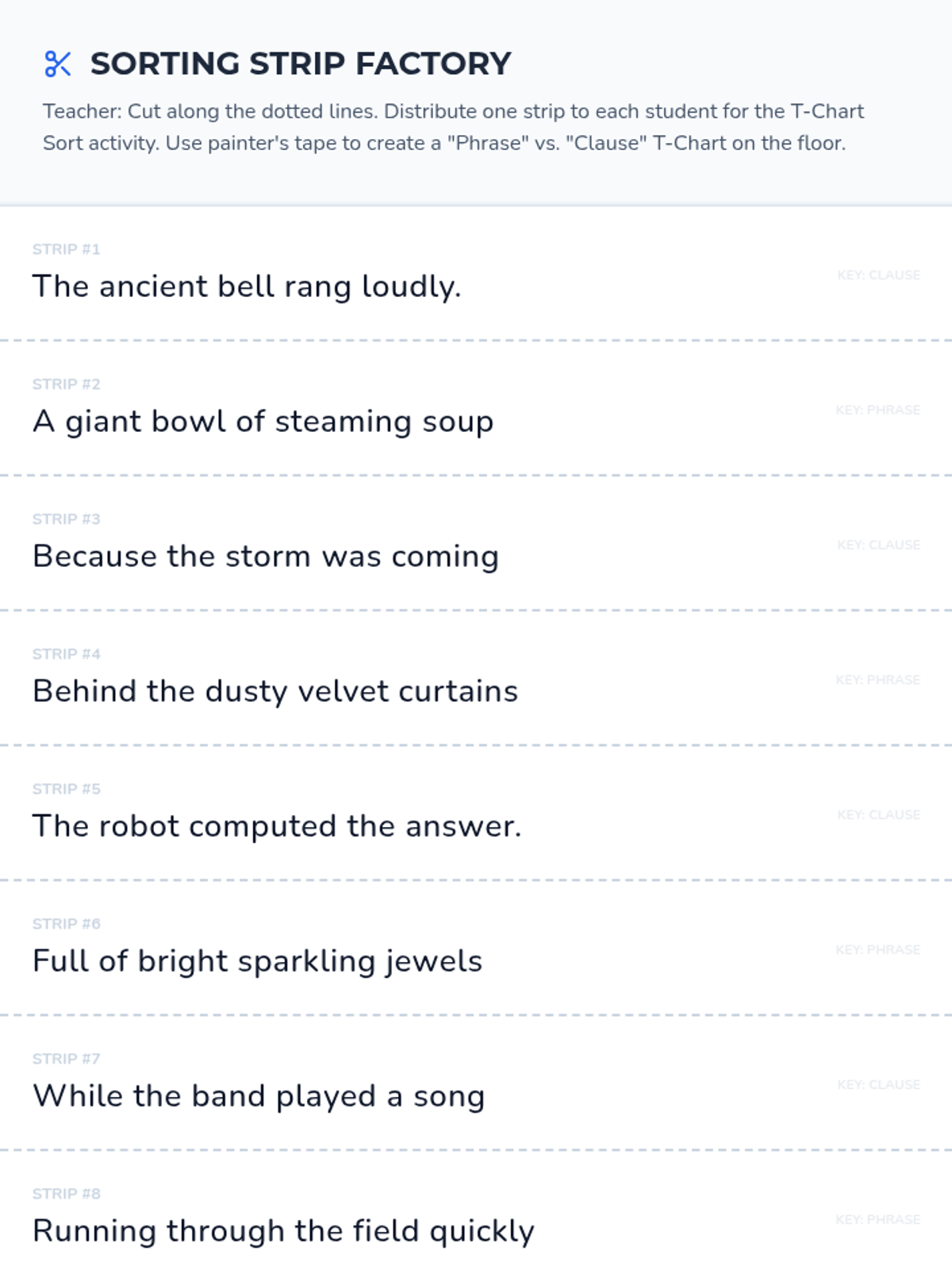Click "Full of bright sparkling jewels" strip

pos(257,961)
